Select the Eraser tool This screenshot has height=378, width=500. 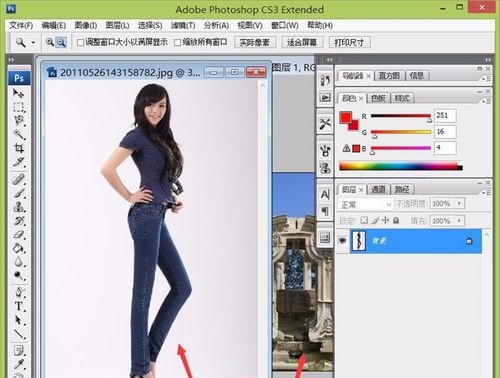pyautogui.click(x=18, y=235)
